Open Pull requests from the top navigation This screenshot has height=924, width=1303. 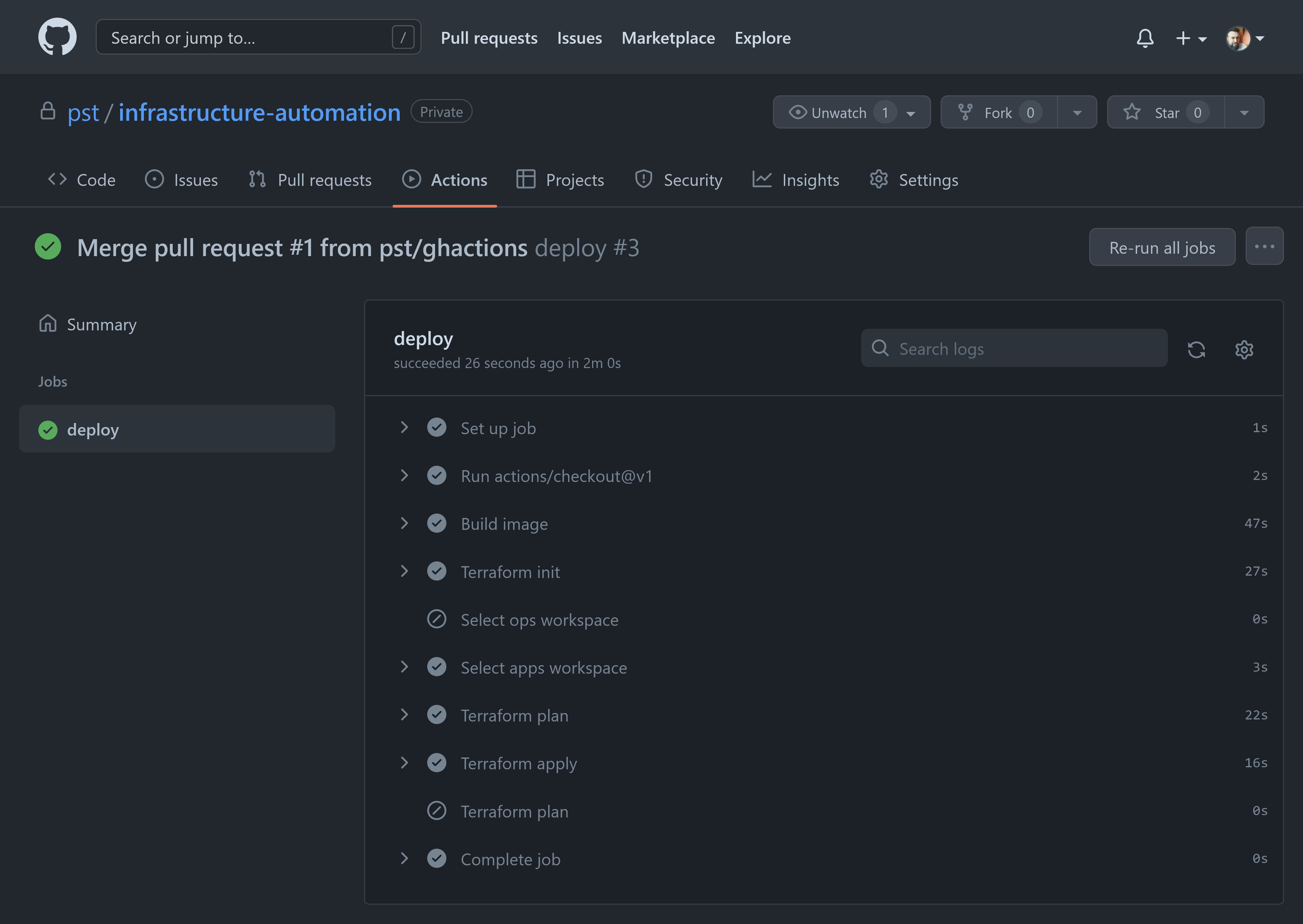point(489,38)
